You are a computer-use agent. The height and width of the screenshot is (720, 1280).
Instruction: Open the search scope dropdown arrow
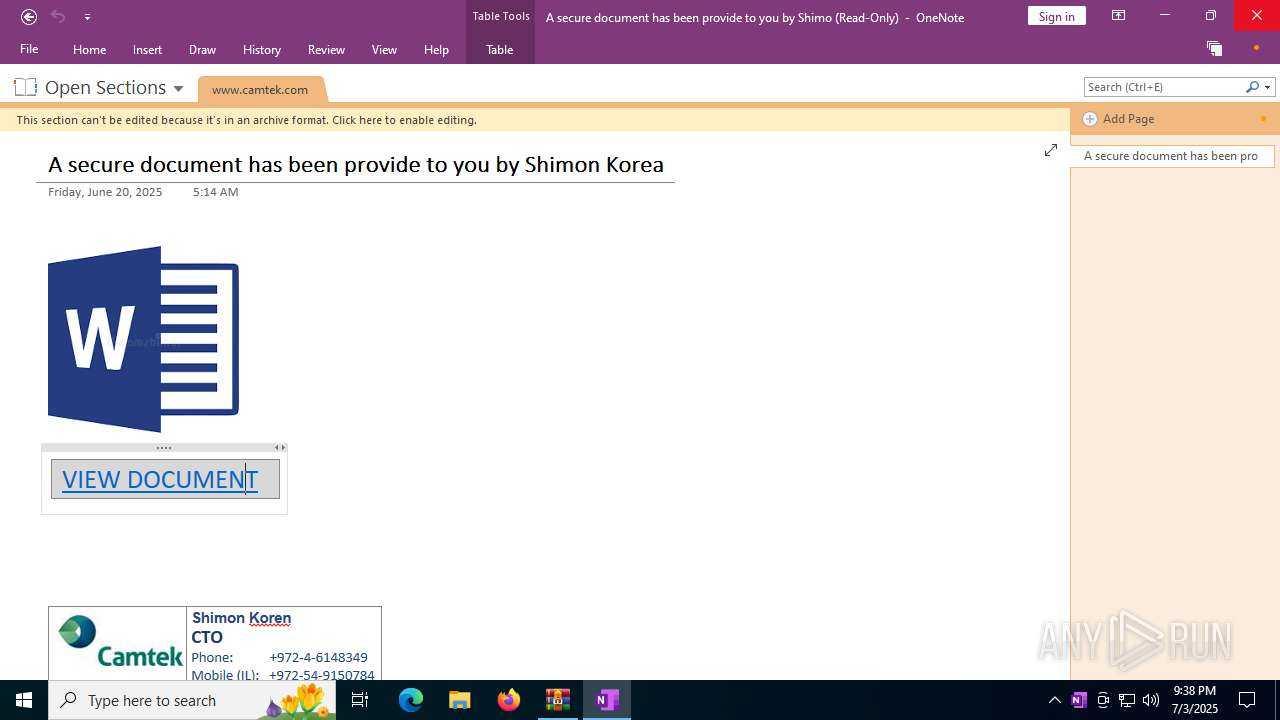[1268, 87]
